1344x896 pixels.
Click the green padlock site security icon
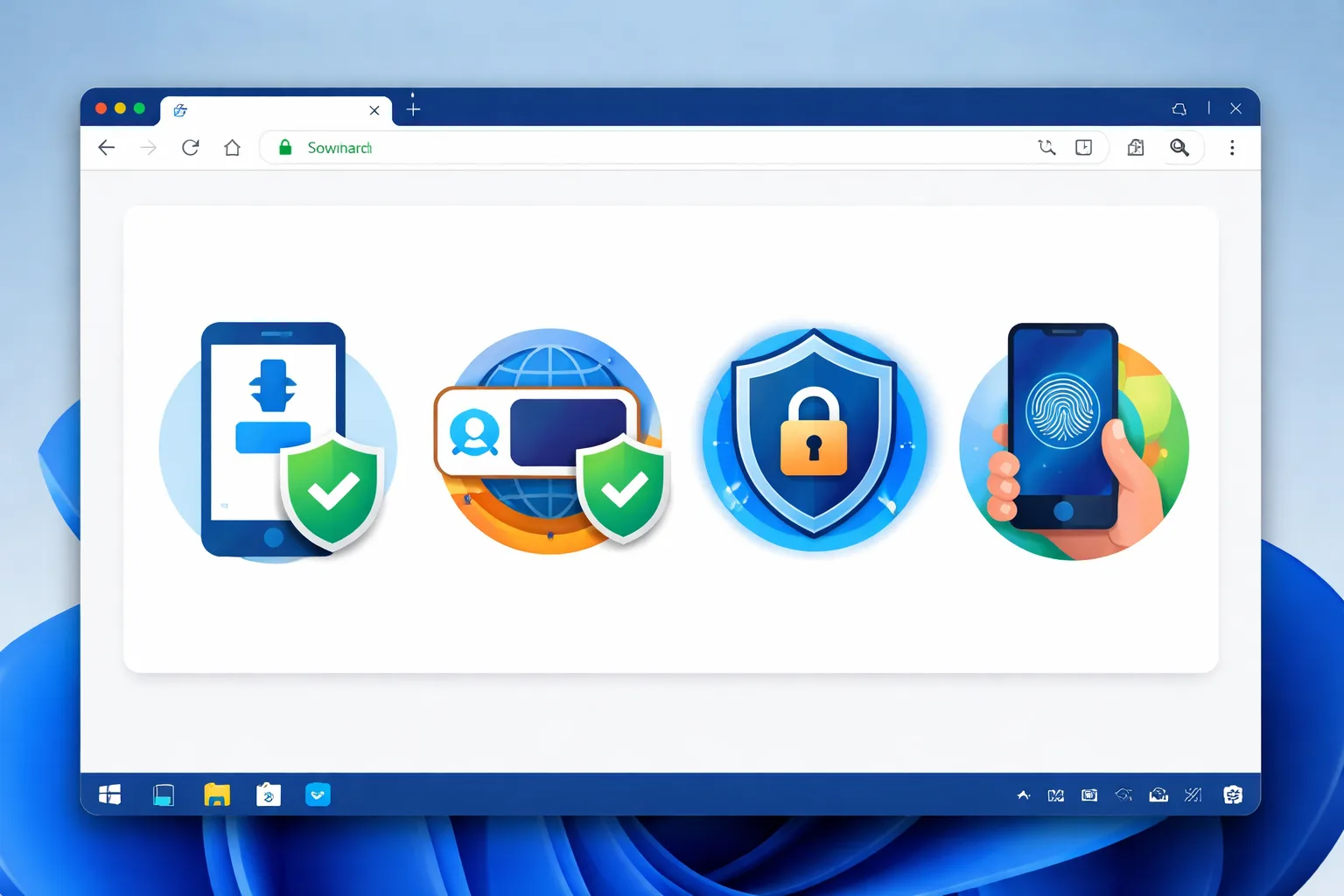285,147
